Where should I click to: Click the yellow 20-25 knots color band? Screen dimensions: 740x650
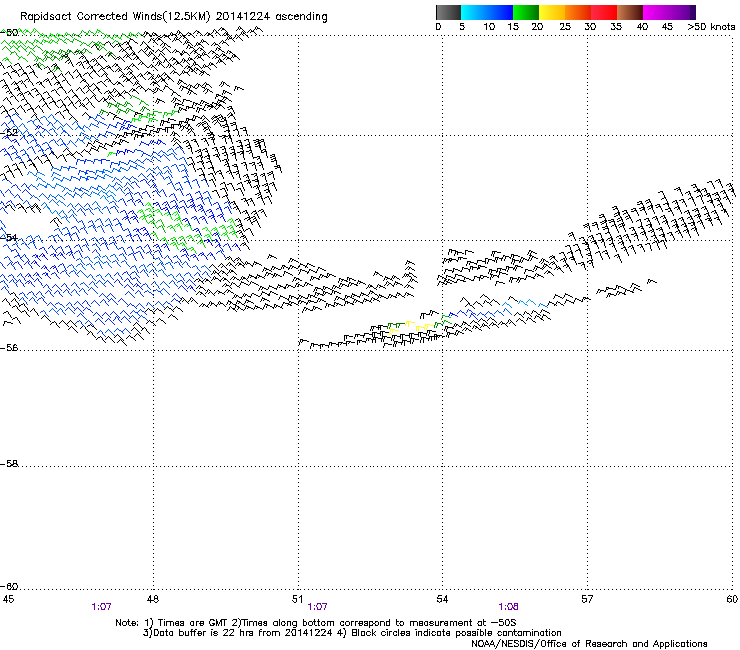(x=552, y=12)
